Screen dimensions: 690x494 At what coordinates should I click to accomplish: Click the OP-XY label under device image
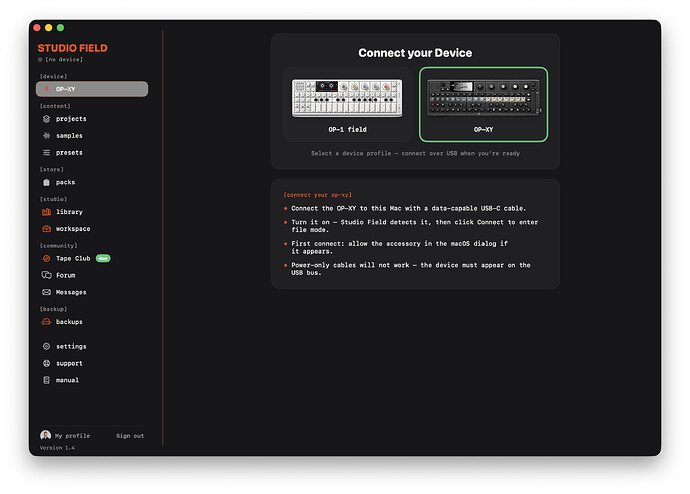[x=483, y=129]
